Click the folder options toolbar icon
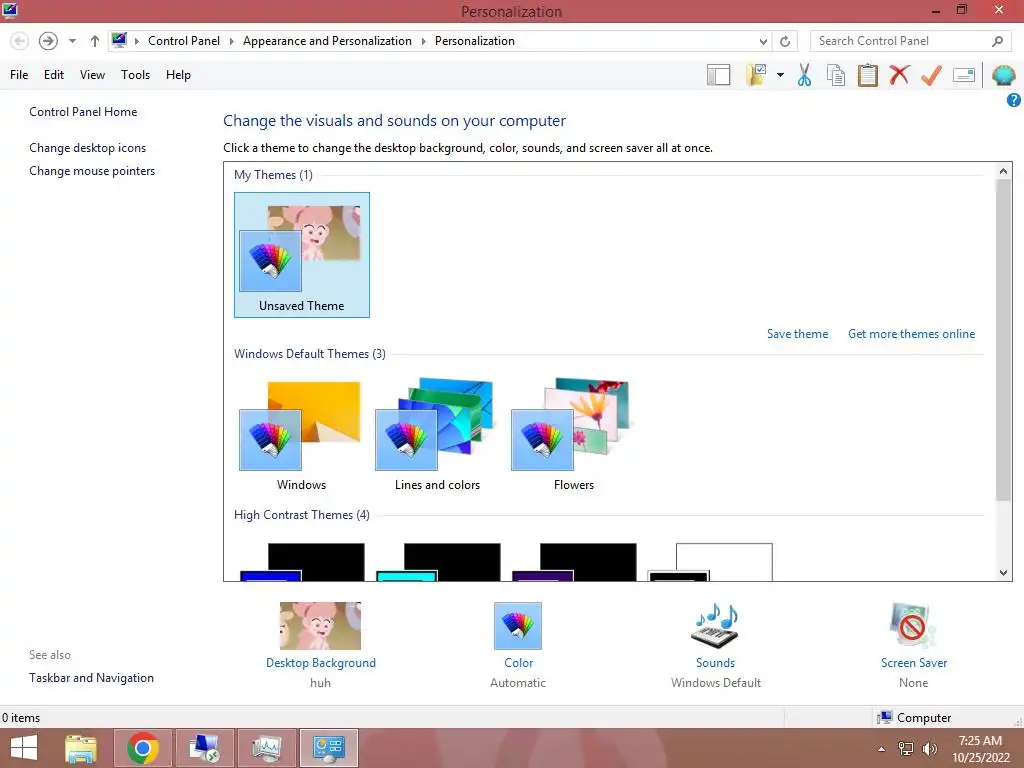The image size is (1024, 768). [756, 75]
